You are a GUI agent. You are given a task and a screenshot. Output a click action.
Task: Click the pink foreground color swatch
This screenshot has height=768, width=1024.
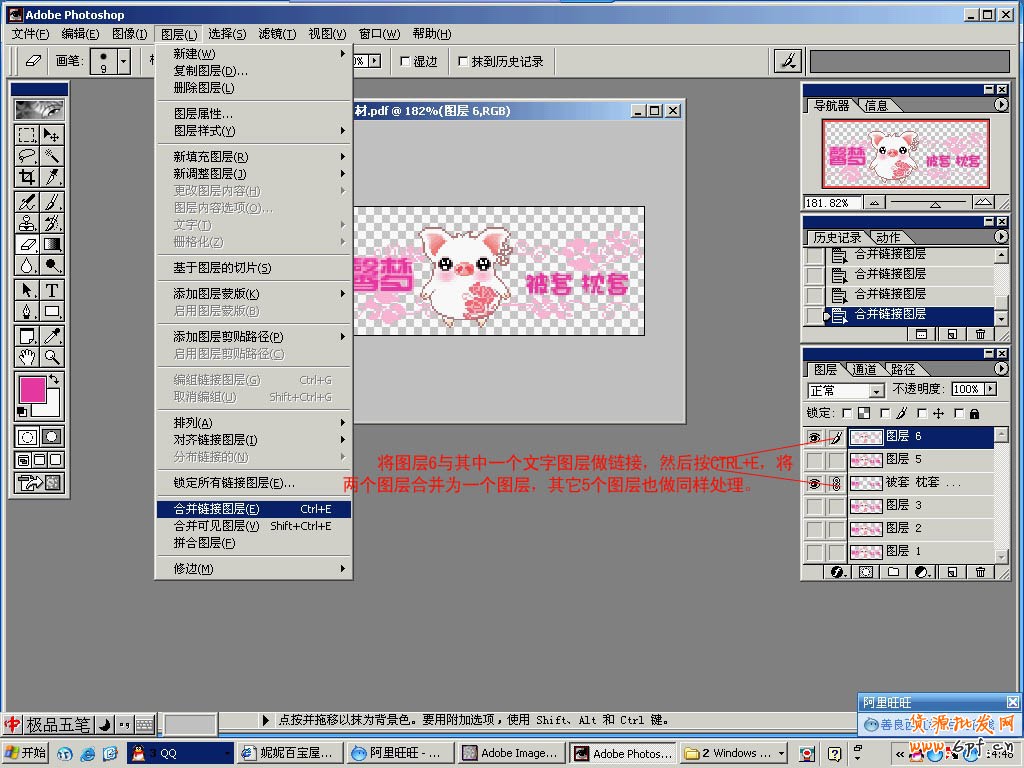pos(32,390)
